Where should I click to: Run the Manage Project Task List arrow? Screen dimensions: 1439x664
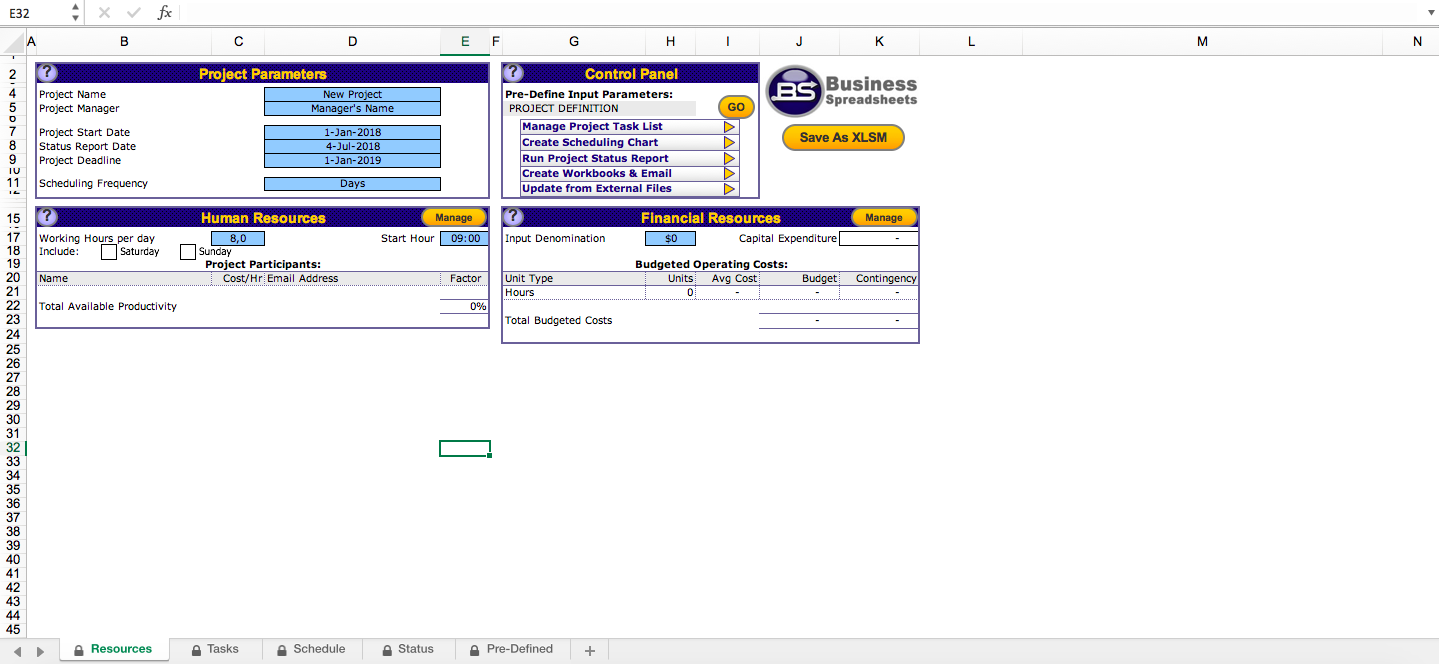click(729, 127)
